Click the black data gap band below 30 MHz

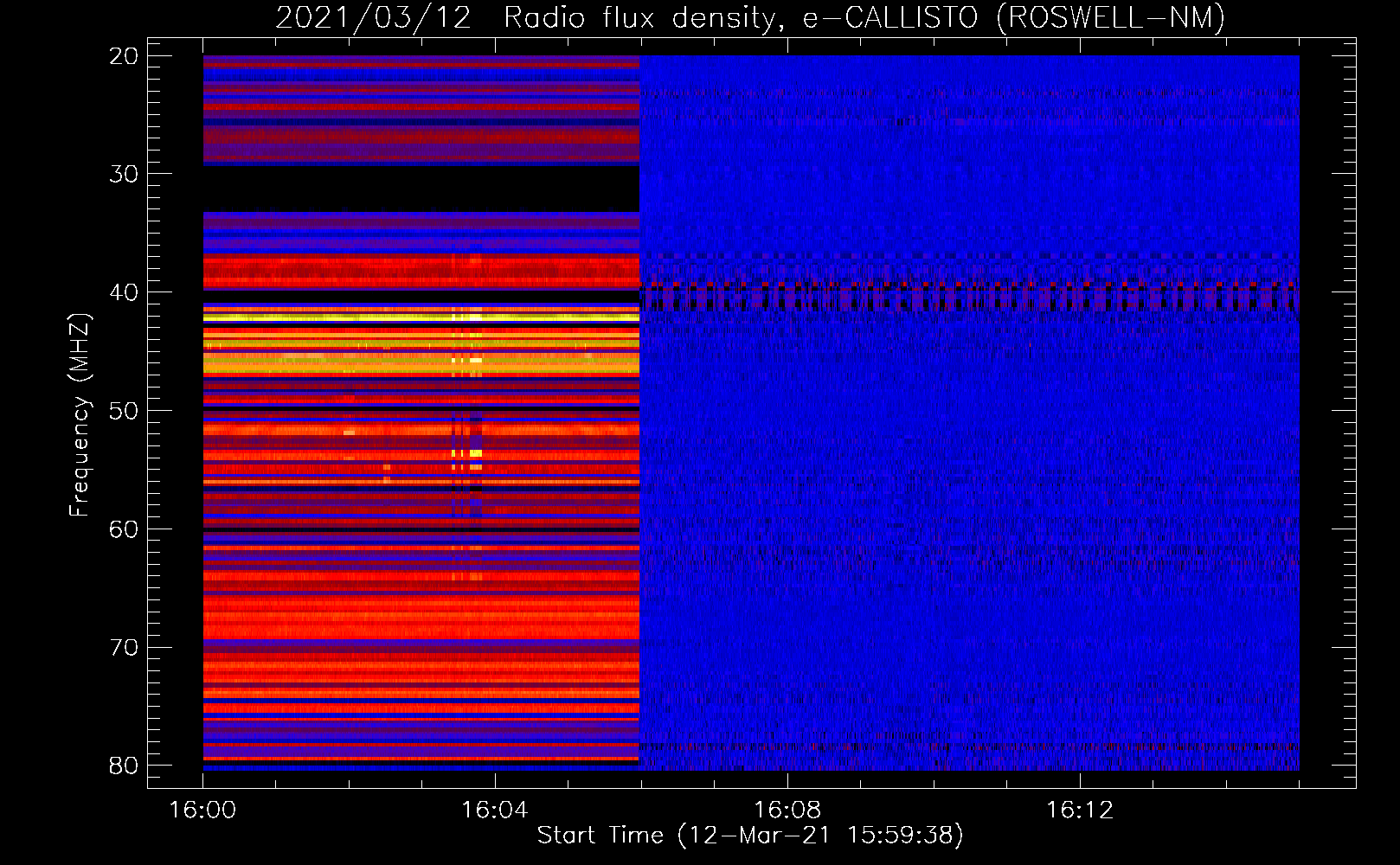(421, 189)
